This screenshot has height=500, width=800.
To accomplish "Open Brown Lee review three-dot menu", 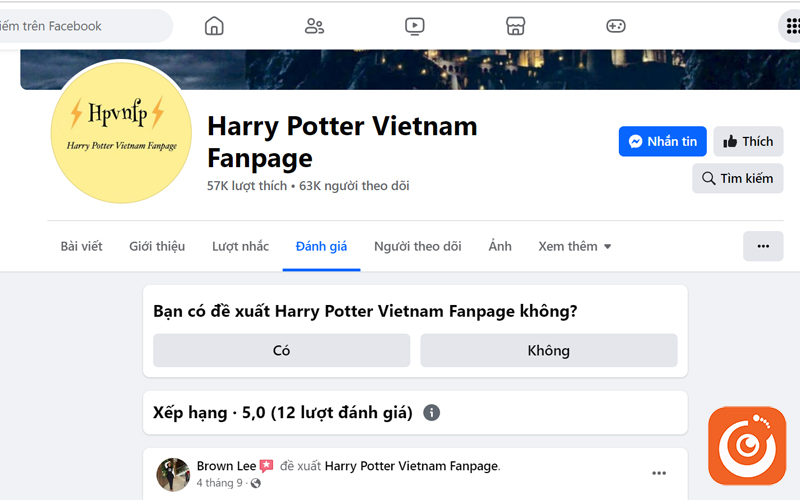I will tap(659, 473).
